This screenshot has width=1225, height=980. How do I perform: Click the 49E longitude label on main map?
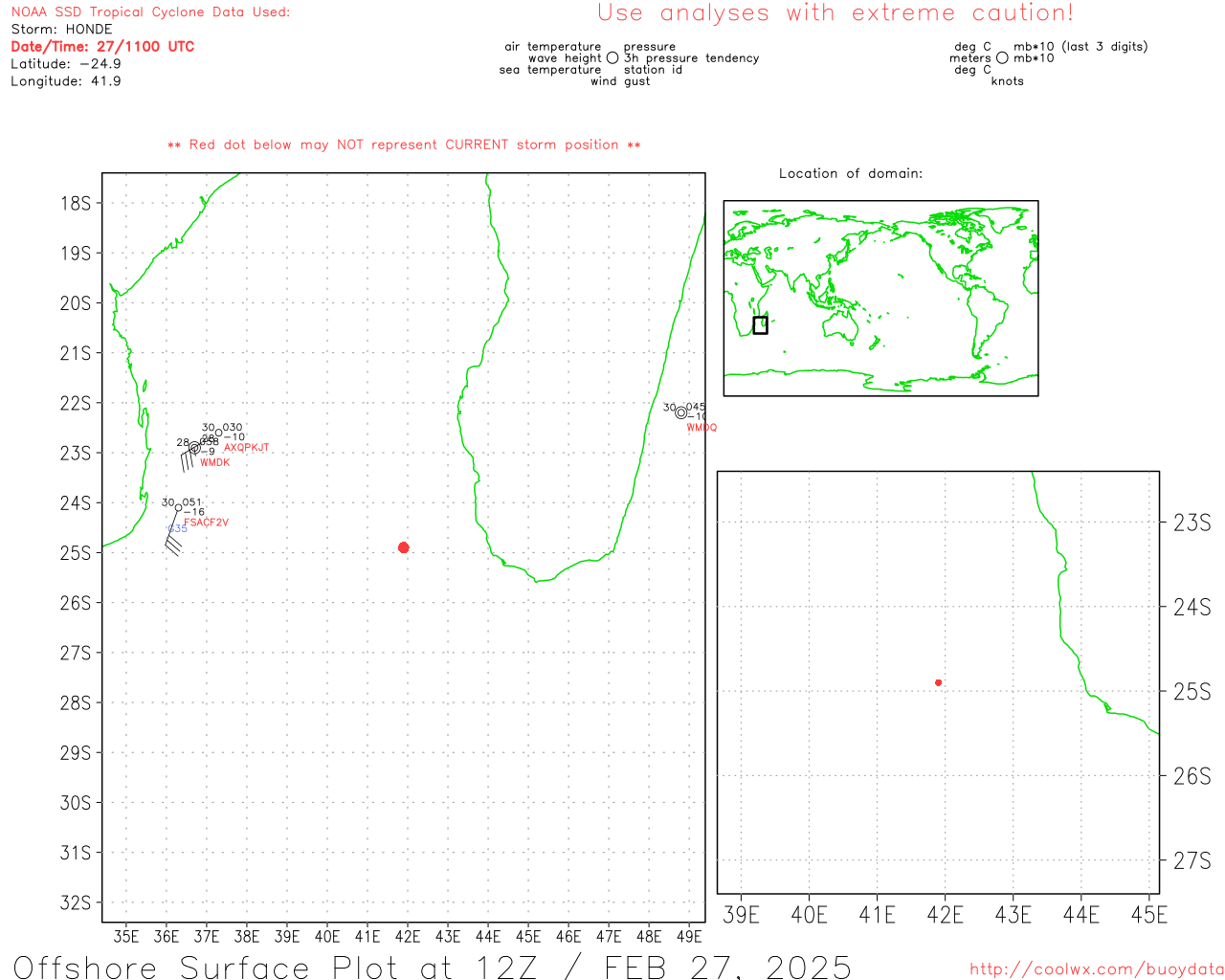(689, 937)
